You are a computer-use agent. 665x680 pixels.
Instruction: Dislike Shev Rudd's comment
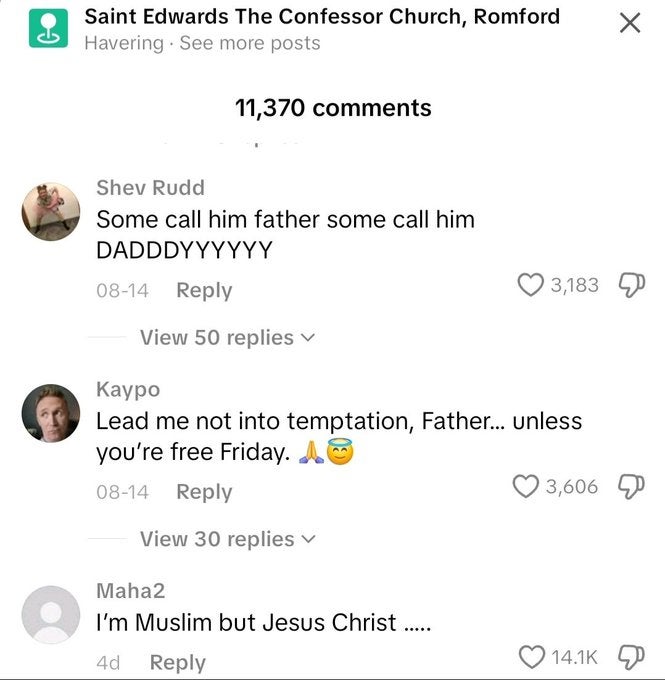click(625, 285)
